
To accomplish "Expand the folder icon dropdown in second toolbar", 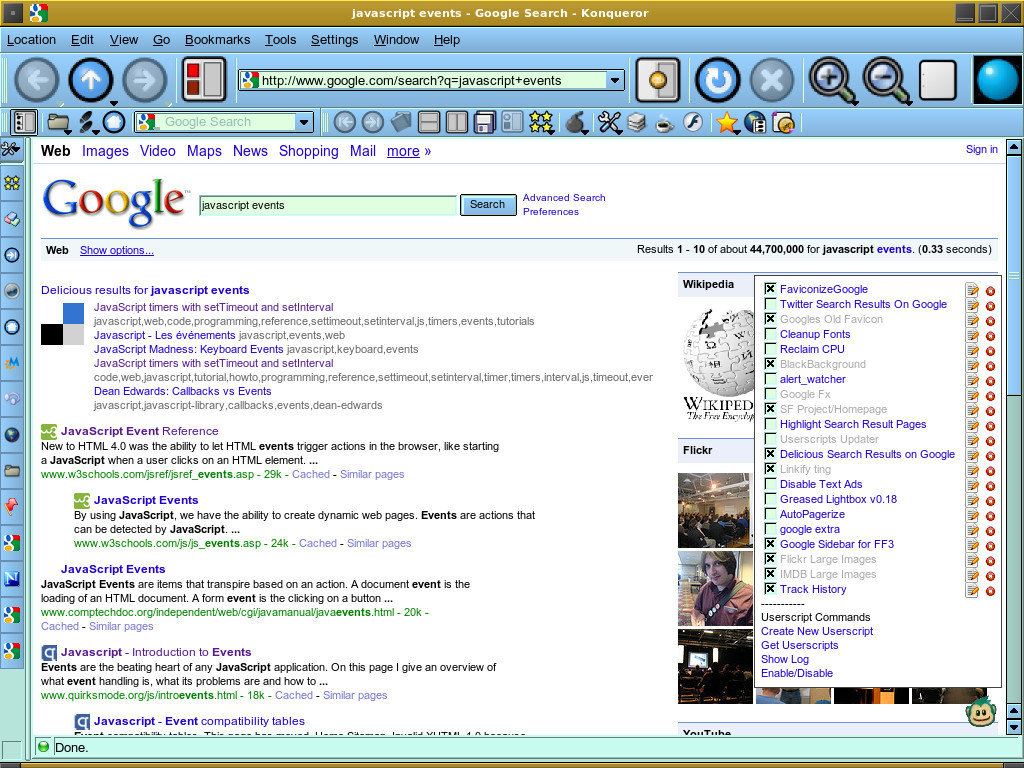I will click(67, 130).
